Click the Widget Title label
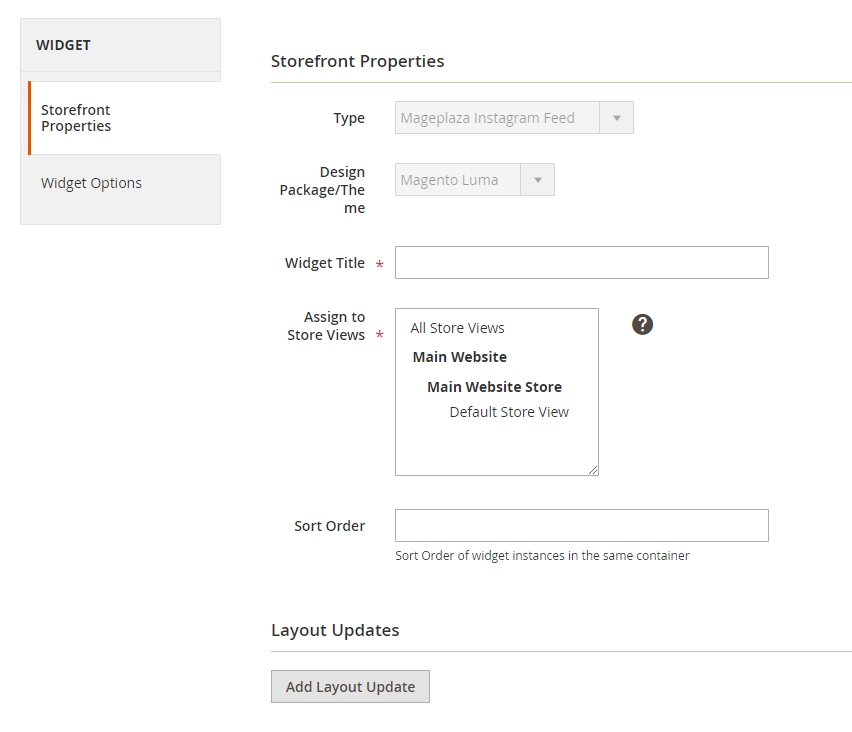The height and width of the screenshot is (732, 852). [325, 263]
